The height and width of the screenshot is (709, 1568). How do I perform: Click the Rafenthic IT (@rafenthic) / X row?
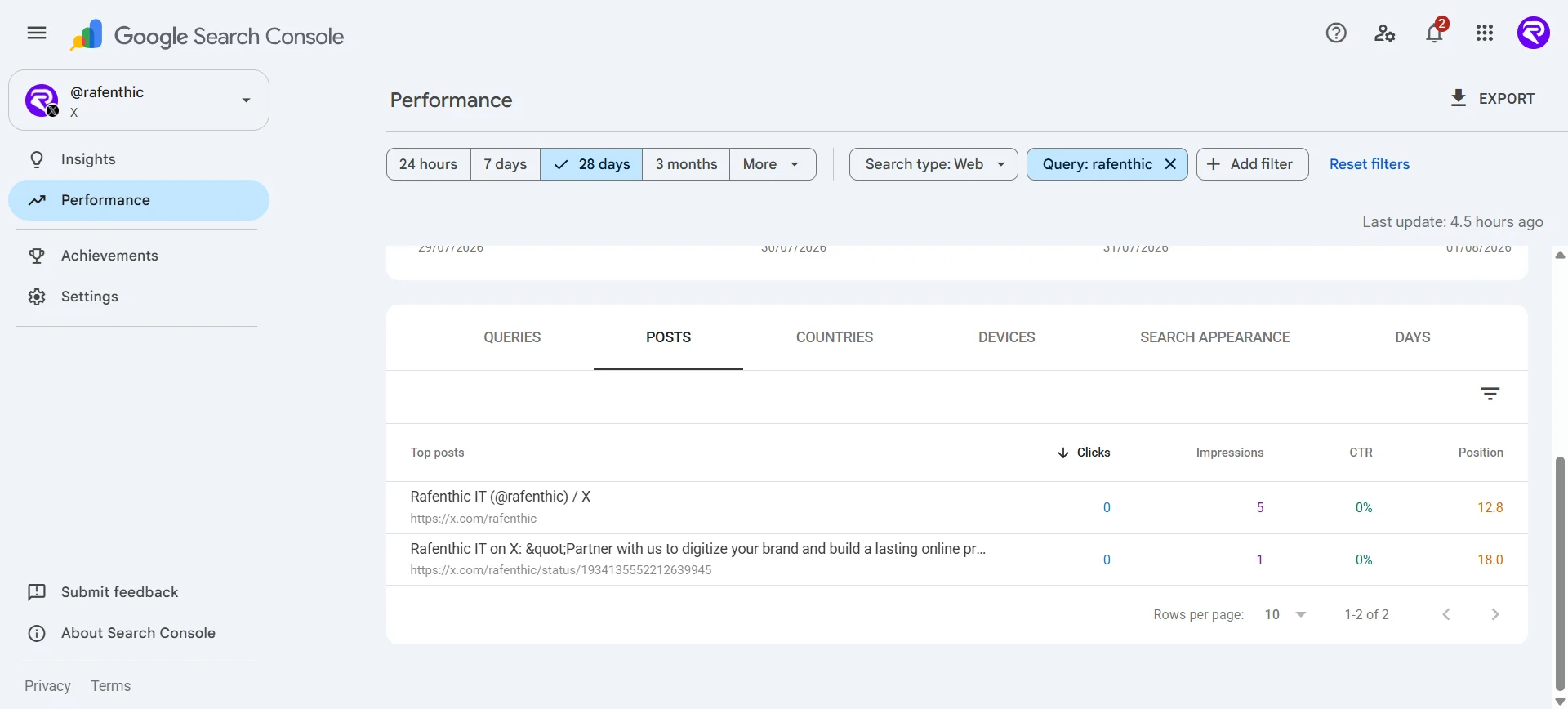pyautogui.click(x=957, y=507)
